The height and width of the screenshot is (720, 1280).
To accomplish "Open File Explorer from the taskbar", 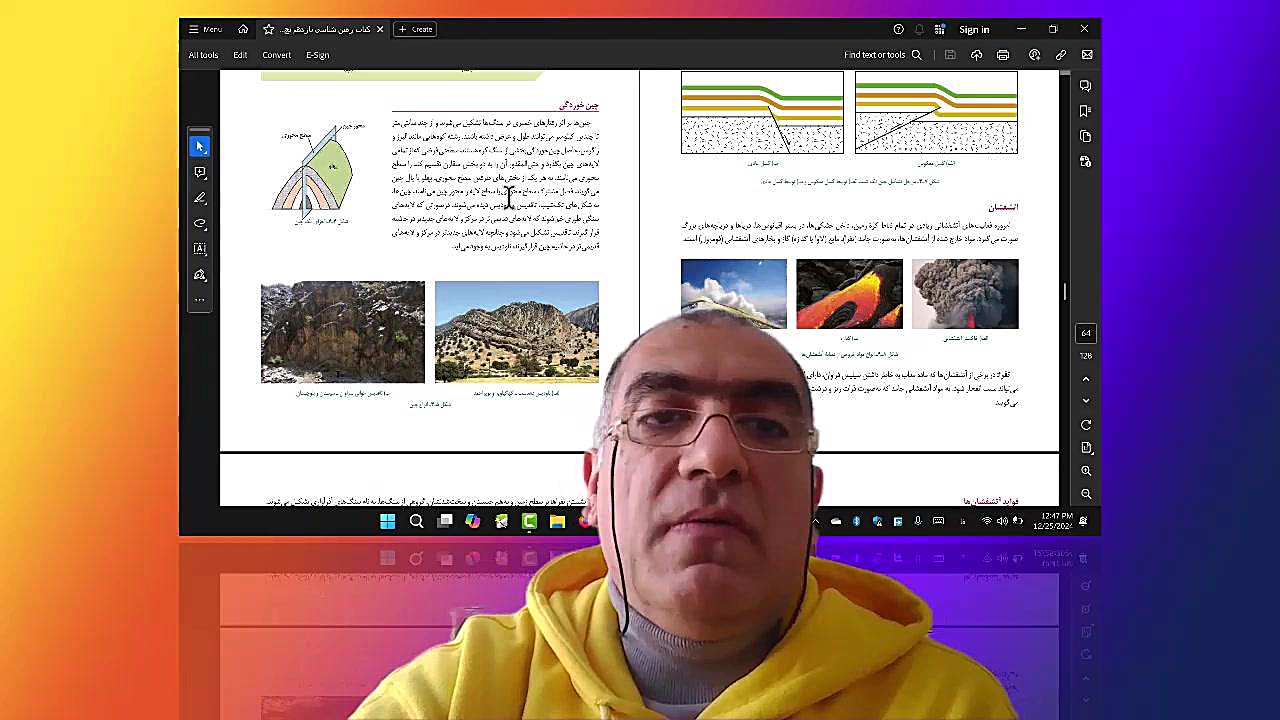I will 557,521.
